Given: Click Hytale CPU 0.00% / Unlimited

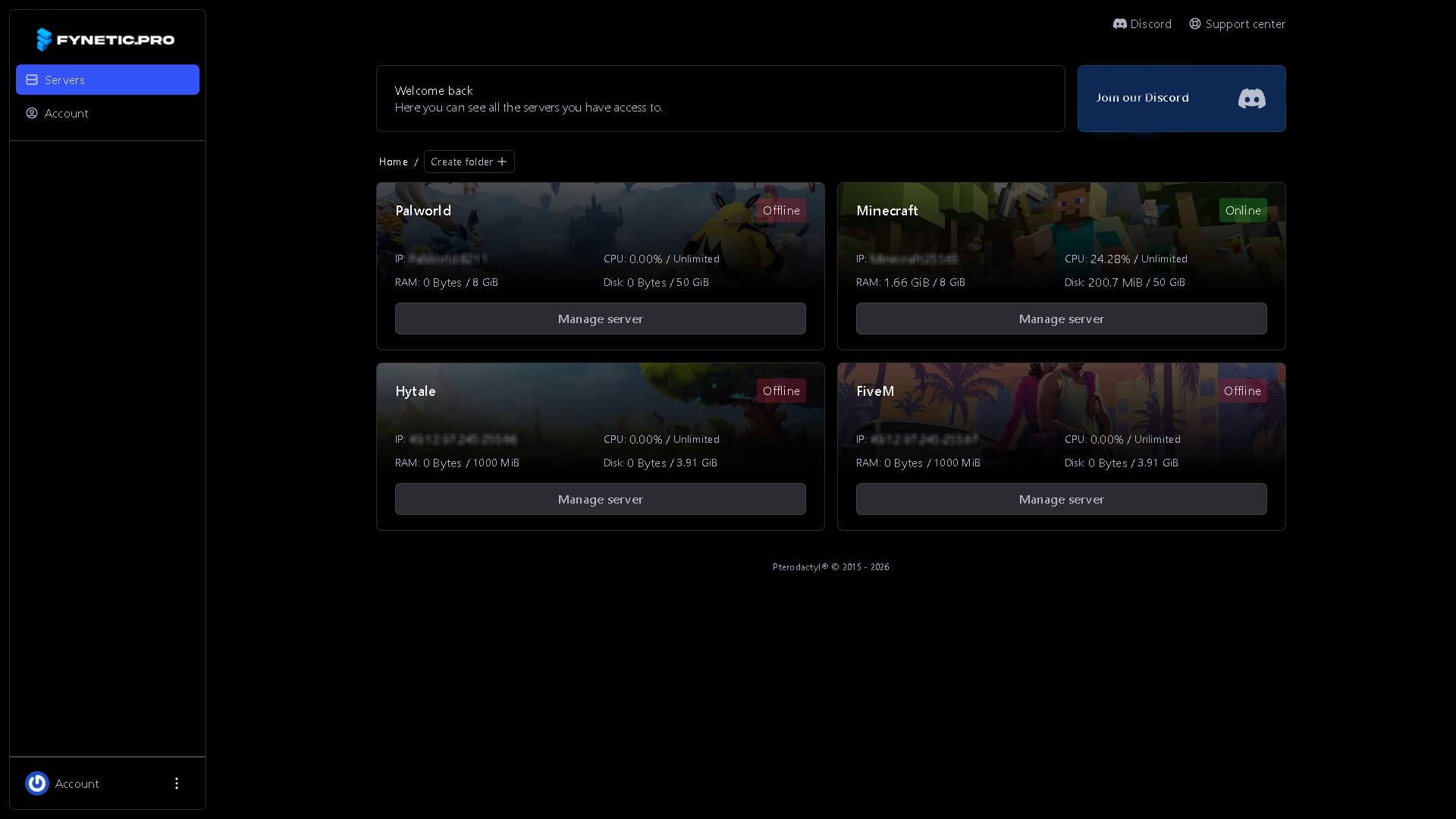Looking at the screenshot, I should [x=662, y=439].
